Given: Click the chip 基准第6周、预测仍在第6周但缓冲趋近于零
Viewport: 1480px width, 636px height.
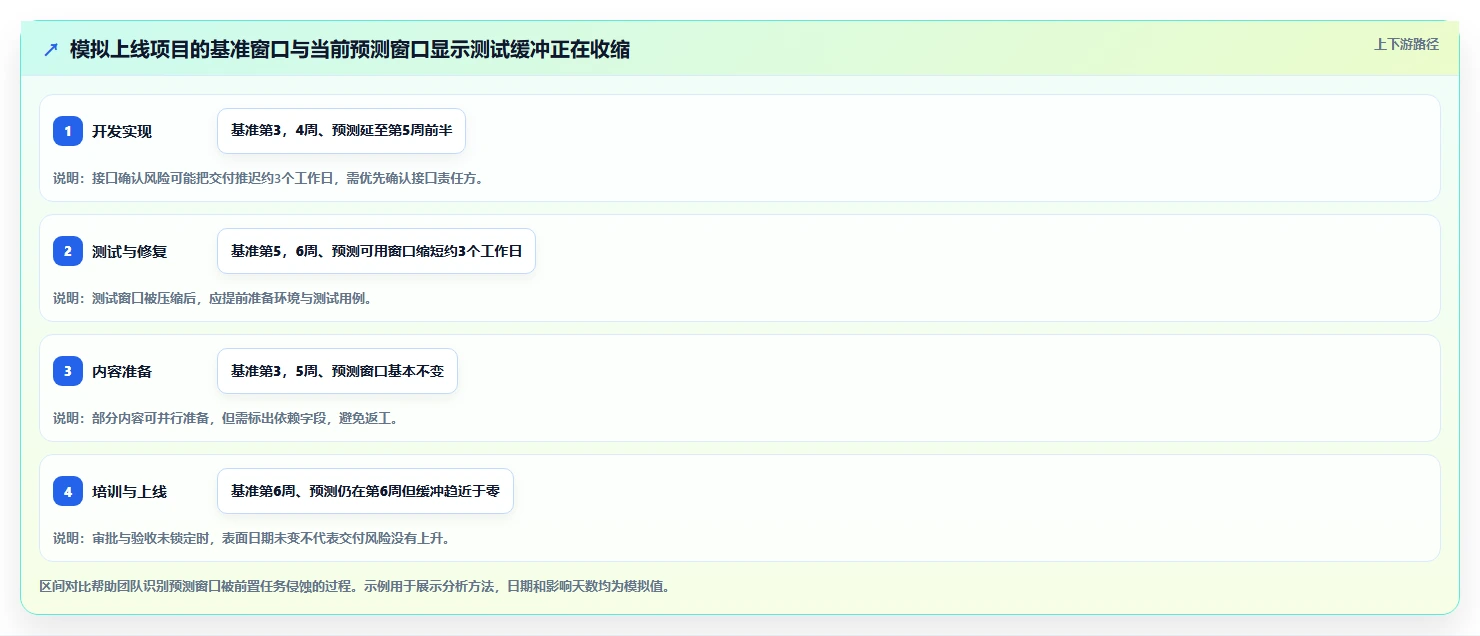Looking at the screenshot, I should (365, 491).
